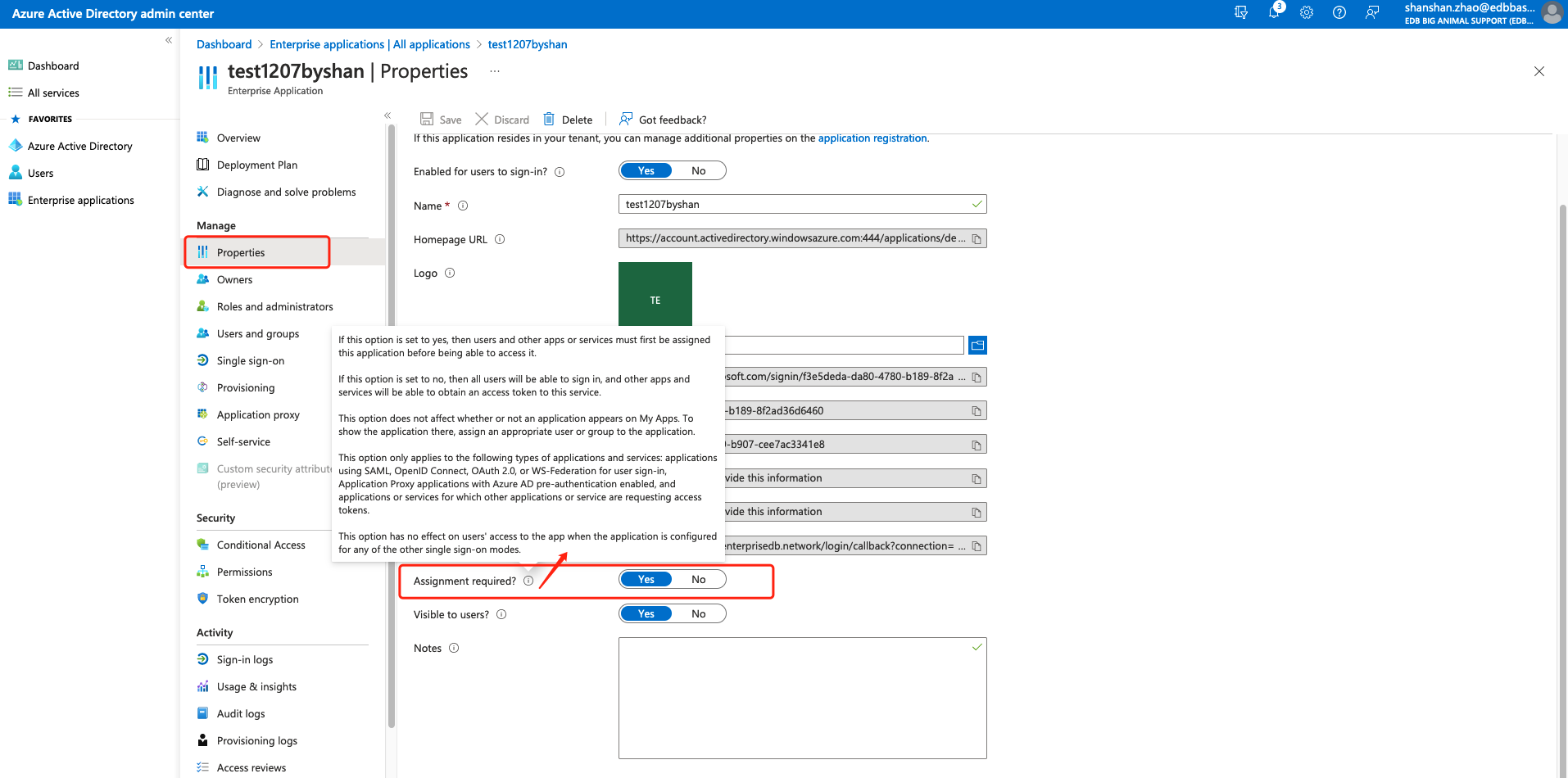Open Users favorite in left navigation
The width and height of the screenshot is (1568, 778).
(40, 173)
